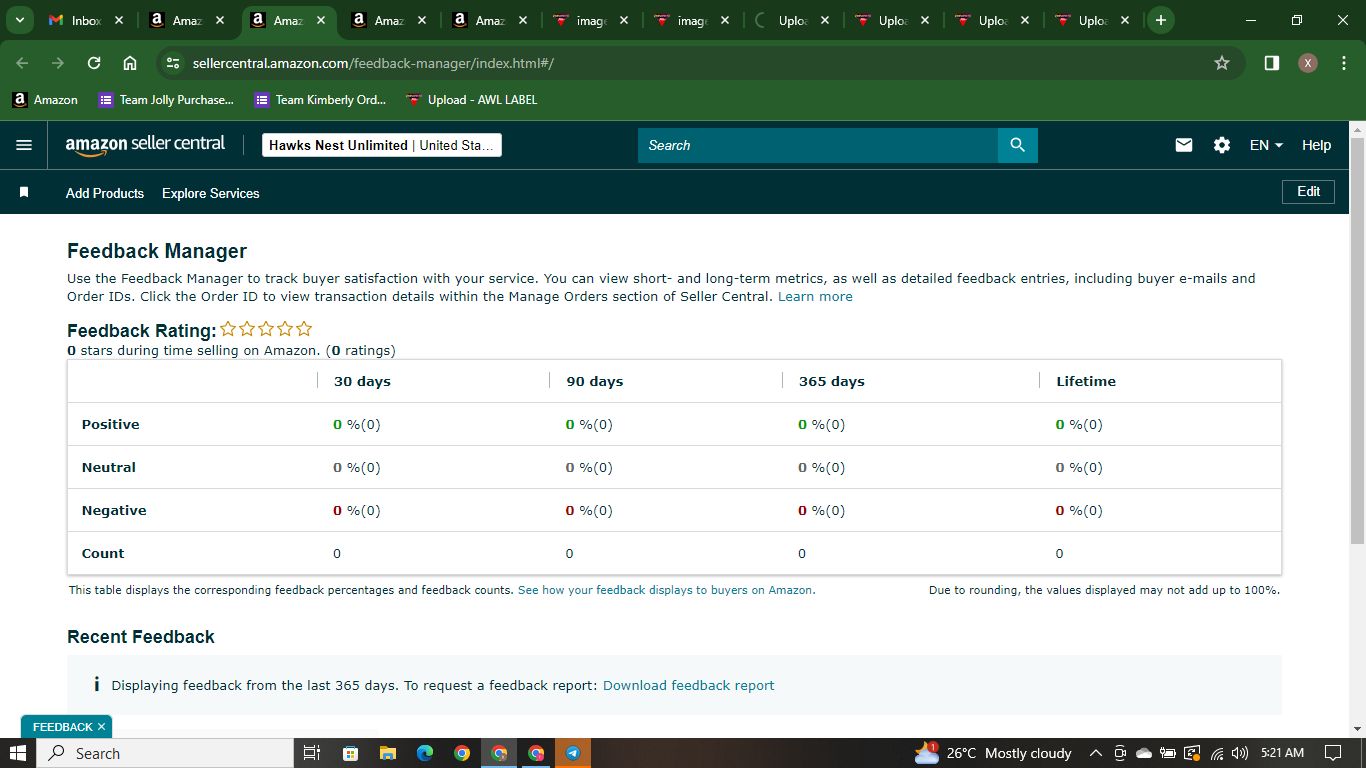This screenshot has height=768, width=1366.
Task: Click the Lifetime column header
Action: tap(1086, 381)
